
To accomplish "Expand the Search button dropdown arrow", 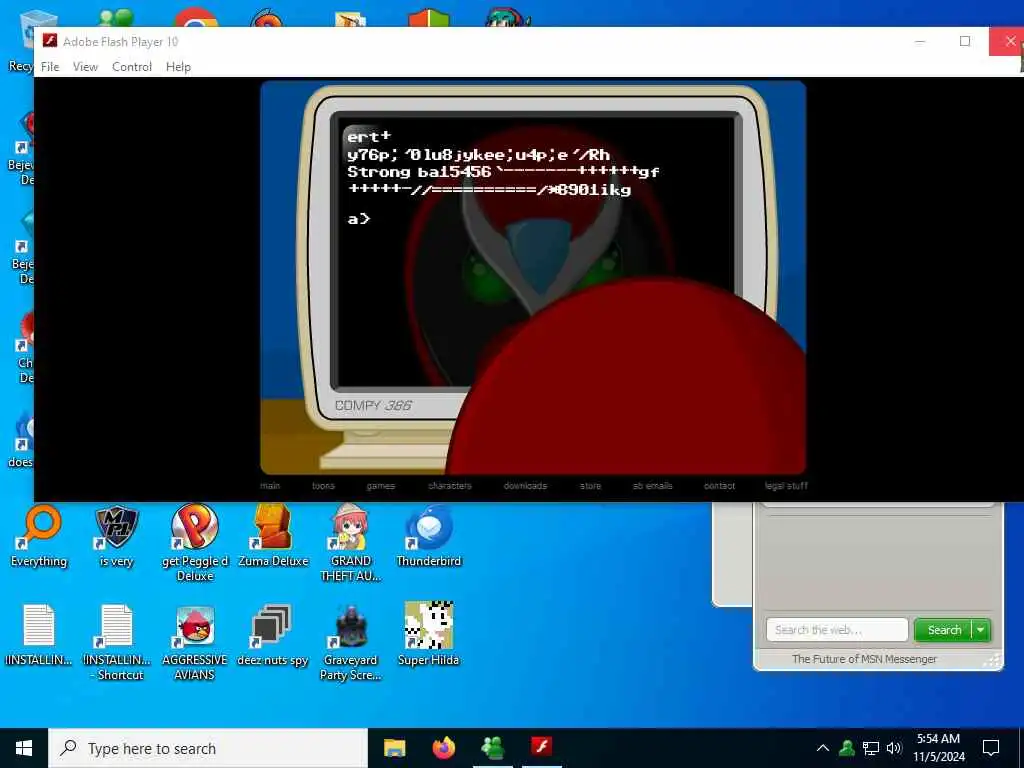I will [x=981, y=630].
